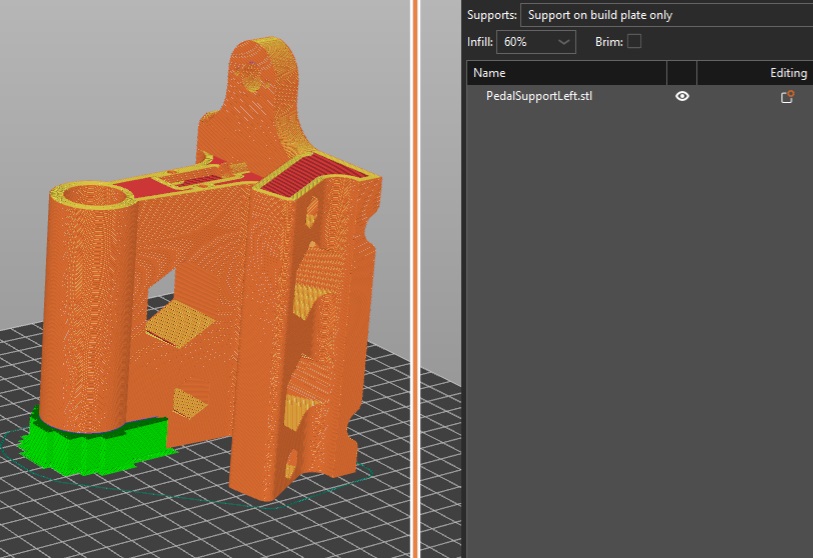Click the Editing column header
Viewport: 813px width, 558px height.
pyautogui.click(x=755, y=73)
